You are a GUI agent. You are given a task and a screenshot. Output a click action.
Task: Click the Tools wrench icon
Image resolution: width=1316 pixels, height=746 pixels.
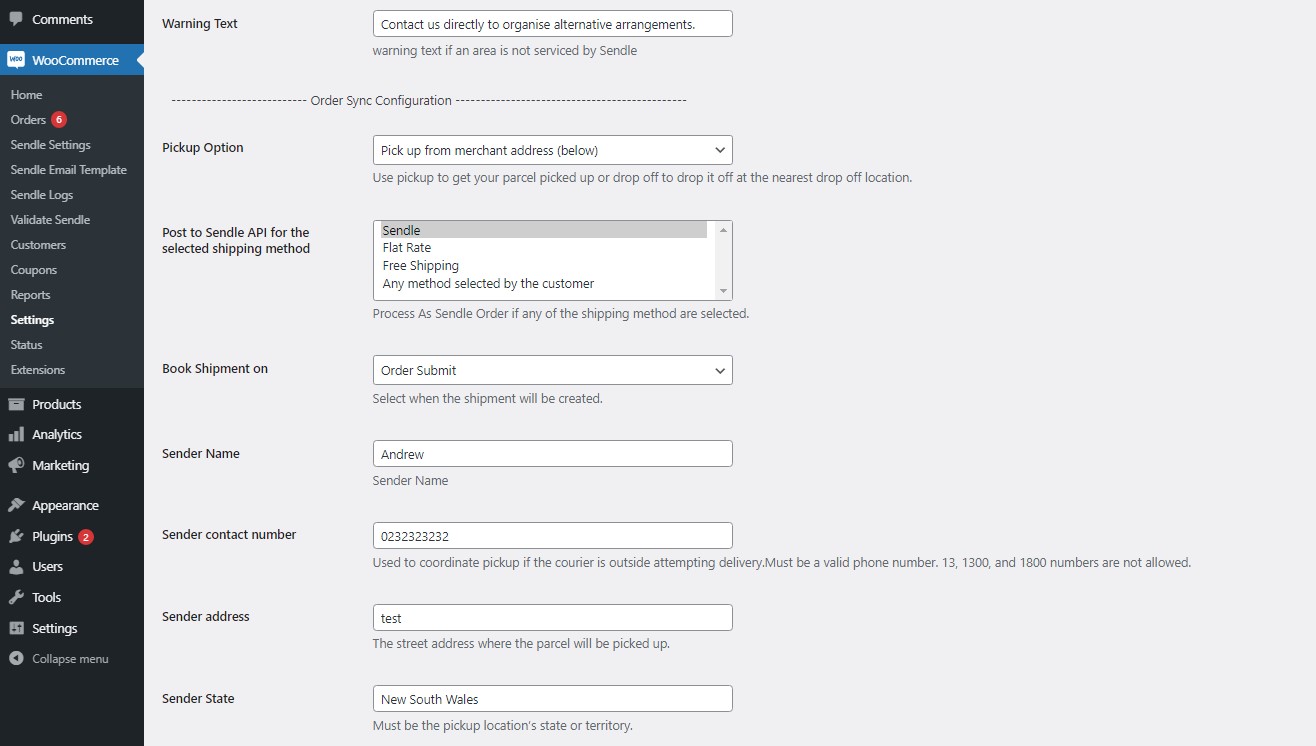(16, 597)
